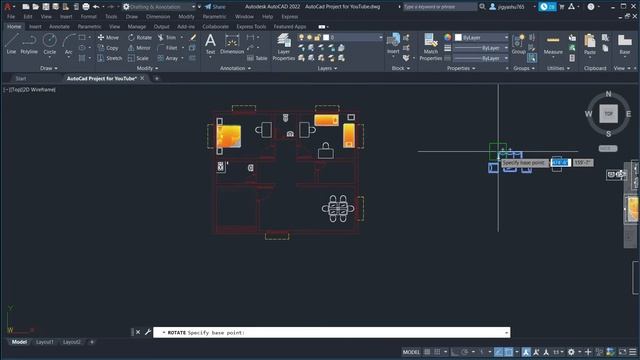The height and width of the screenshot is (360, 640).
Task: Click Match Properties tool
Action: tap(431, 47)
